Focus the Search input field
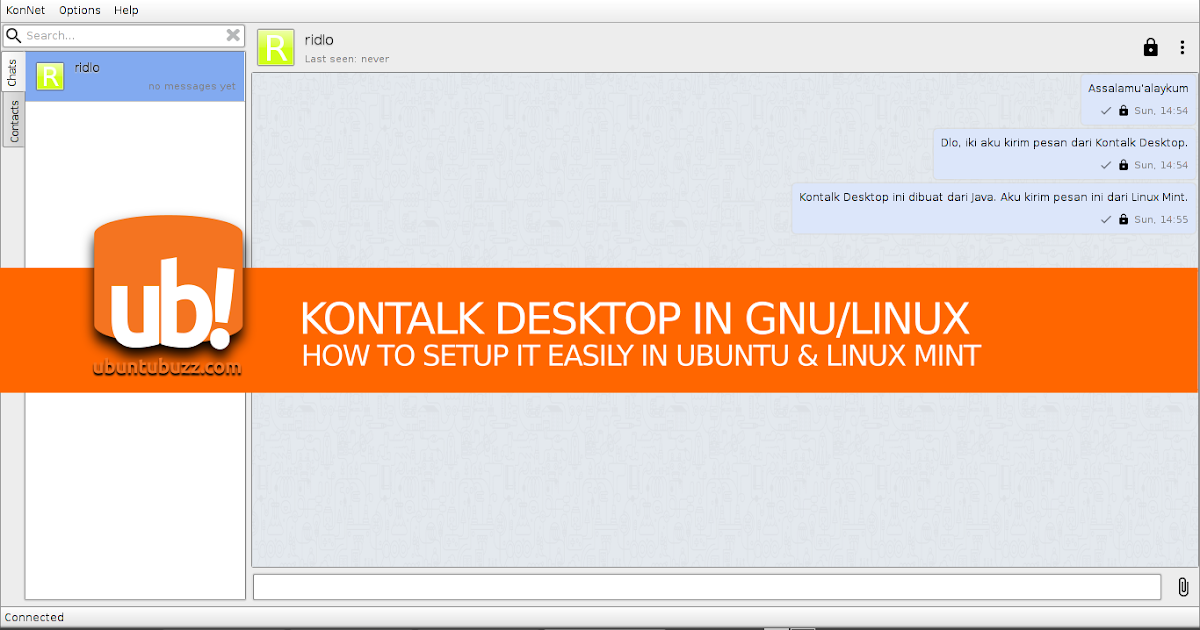The image size is (1200, 630). (123, 35)
